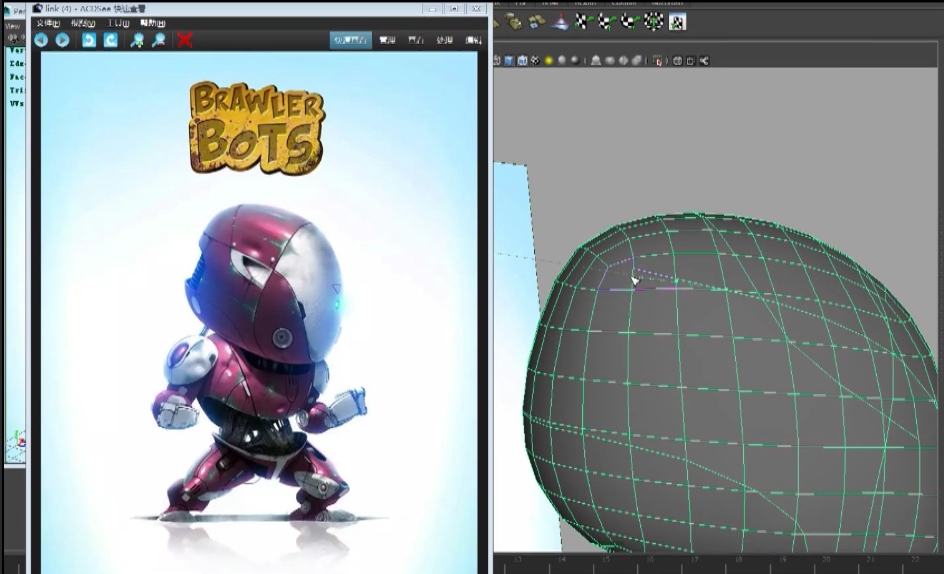Click the olive cubes combine shelf icon
944x574 pixels.
(514, 22)
